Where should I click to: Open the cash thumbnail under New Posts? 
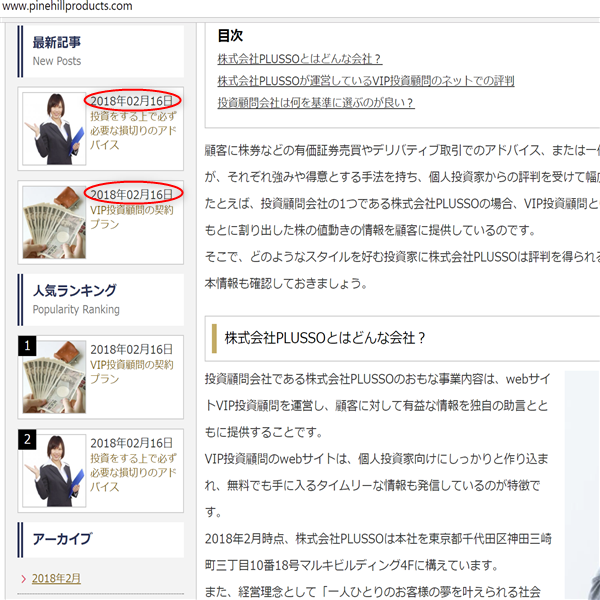click(x=53, y=222)
